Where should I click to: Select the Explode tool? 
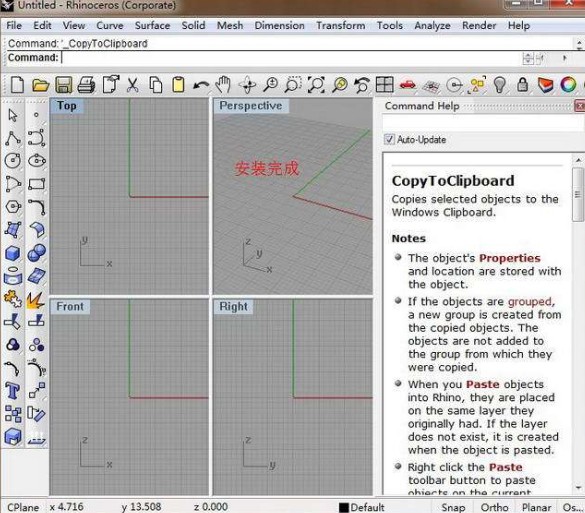point(36,300)
